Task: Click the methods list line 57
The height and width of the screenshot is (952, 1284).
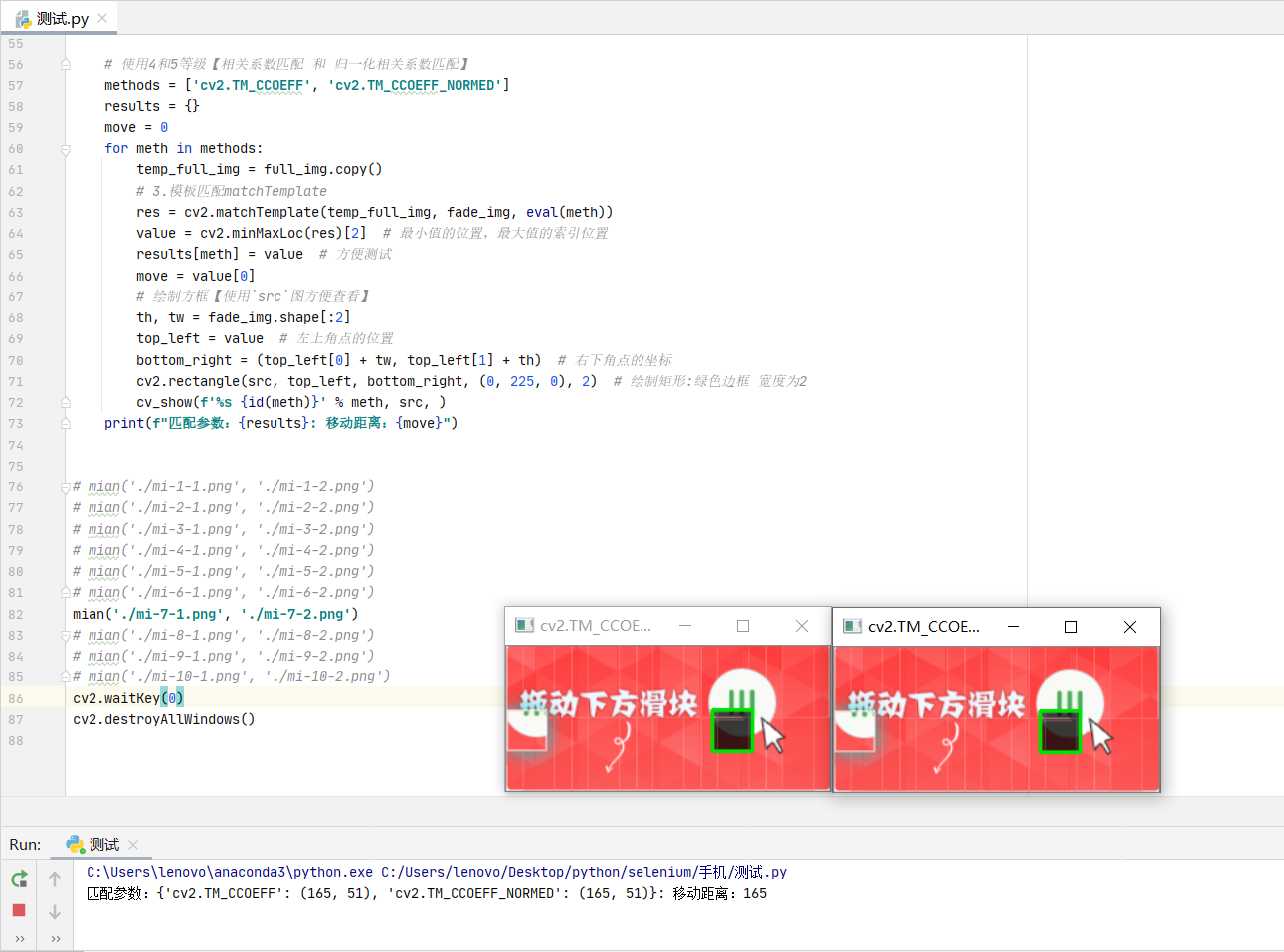Action: coord(307,86)
